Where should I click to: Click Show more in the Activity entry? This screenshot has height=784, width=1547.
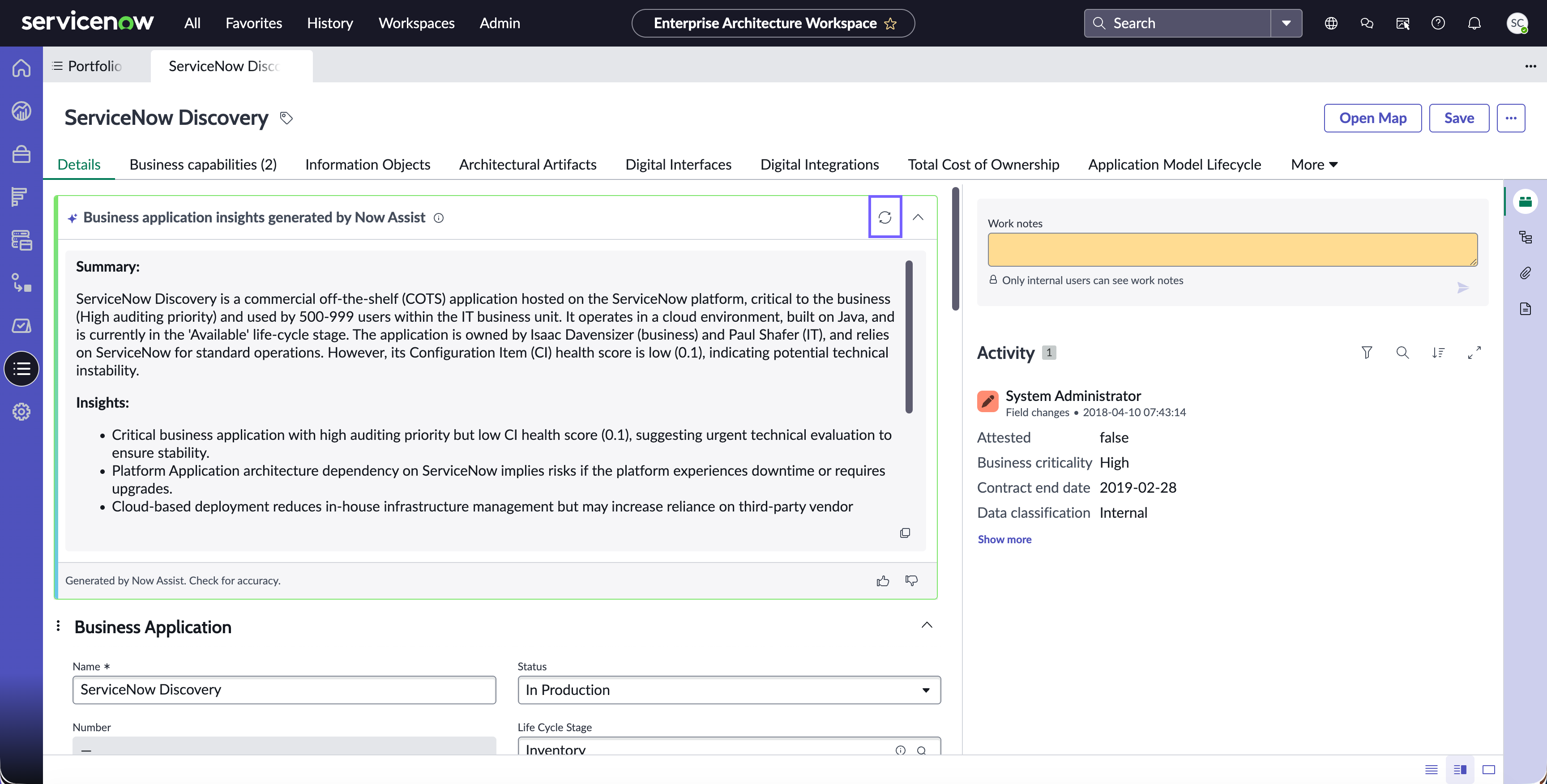click(x=1005, y=539)
